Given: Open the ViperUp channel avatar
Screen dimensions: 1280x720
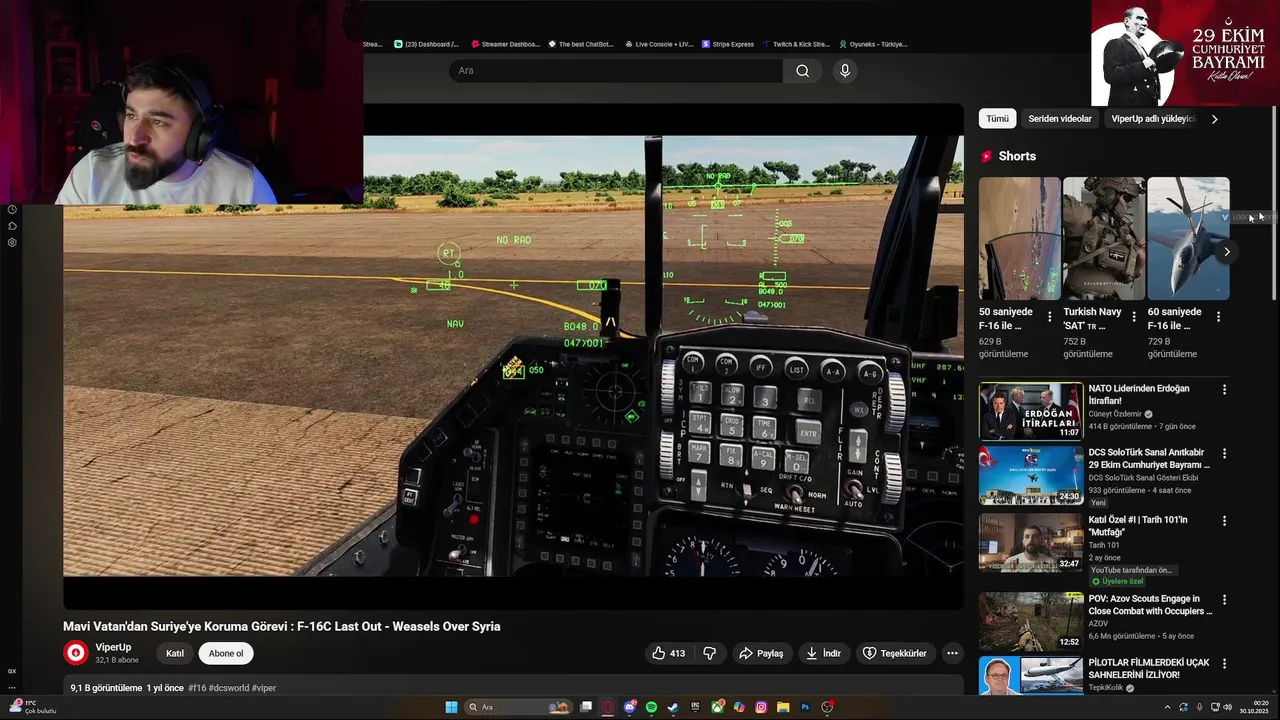Looking at the screenshot, I should click(76, 653).
